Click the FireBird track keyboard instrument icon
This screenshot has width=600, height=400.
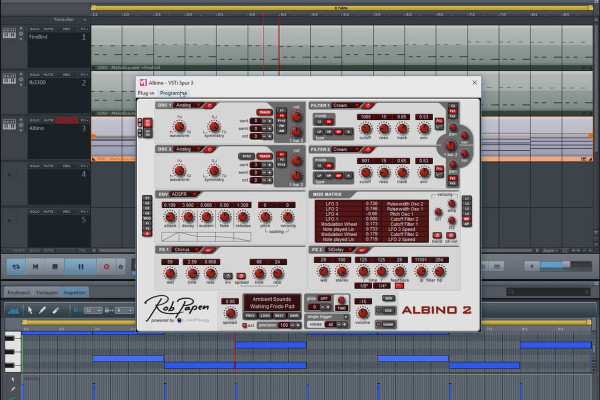[10, 33]
